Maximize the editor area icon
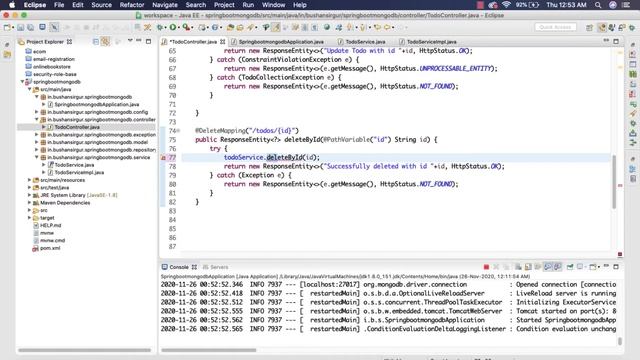Image resolution: width=640 pixels, height=360 pixels. coord(616,42)
